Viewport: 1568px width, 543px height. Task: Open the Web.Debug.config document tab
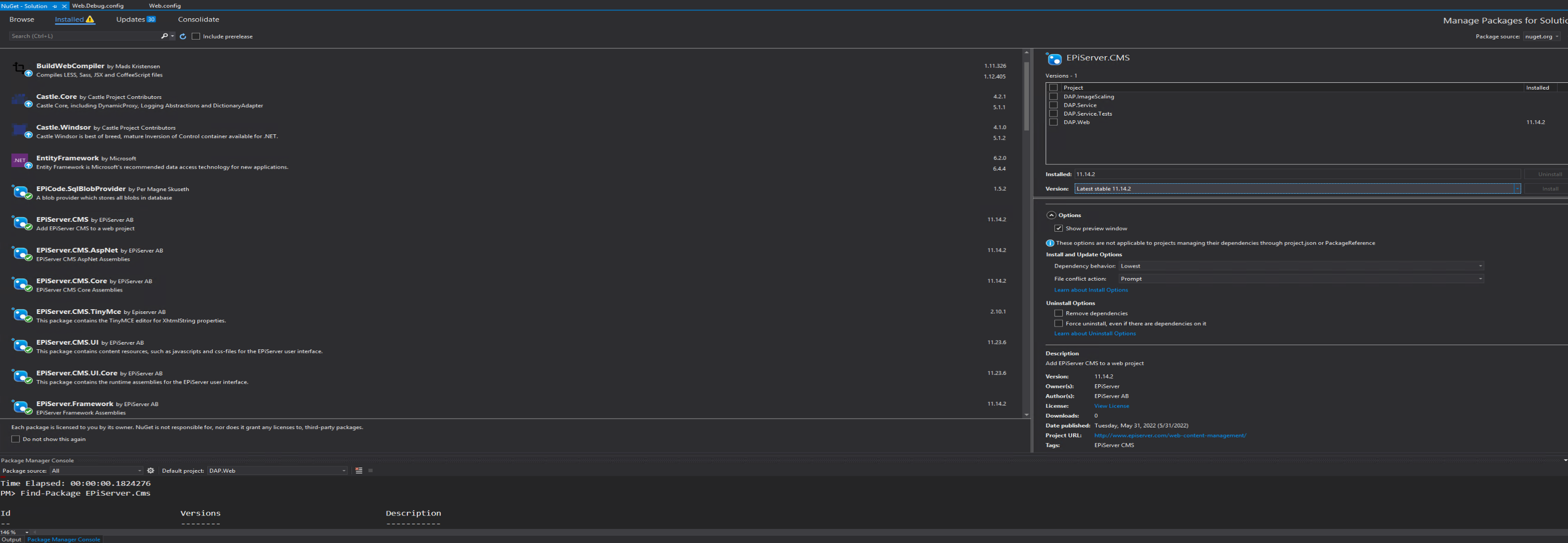97,6
